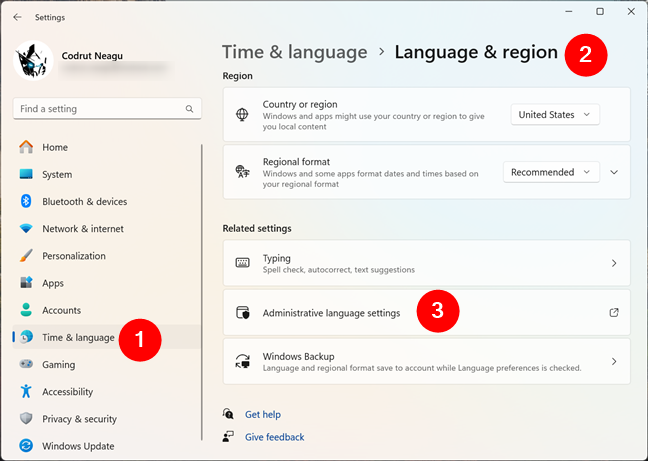This screenshot has height=461, width=648.
Task: Go to Bluetooth & devices
Action: (x=107, y=202)
